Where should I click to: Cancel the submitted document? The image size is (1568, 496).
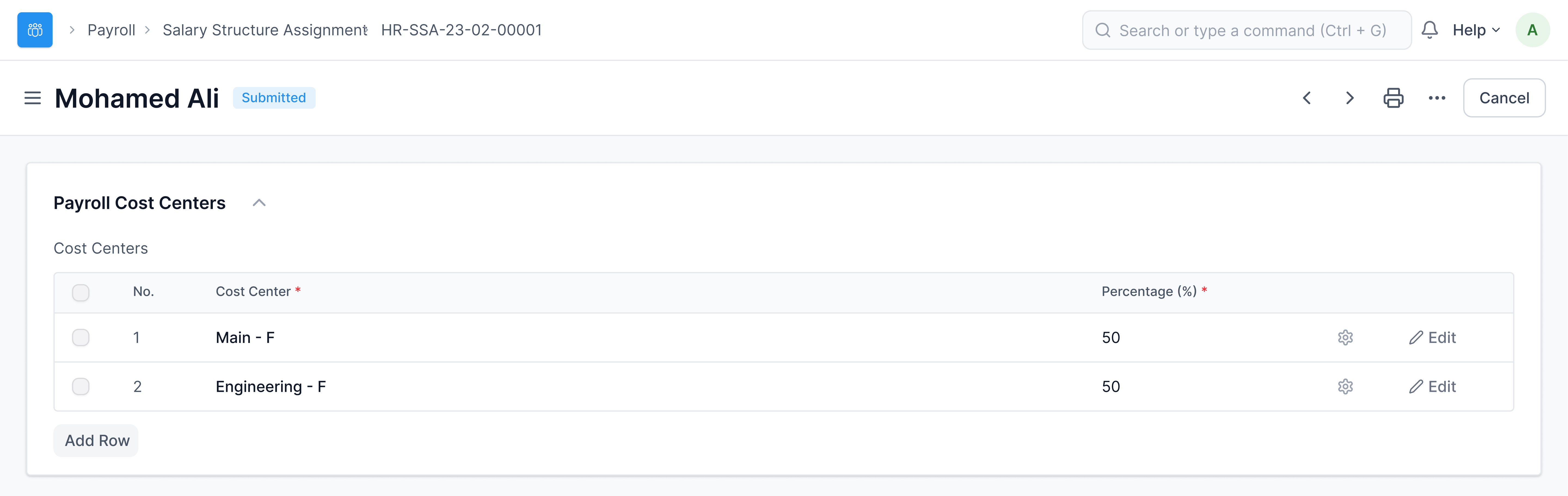coord(1504,97)
